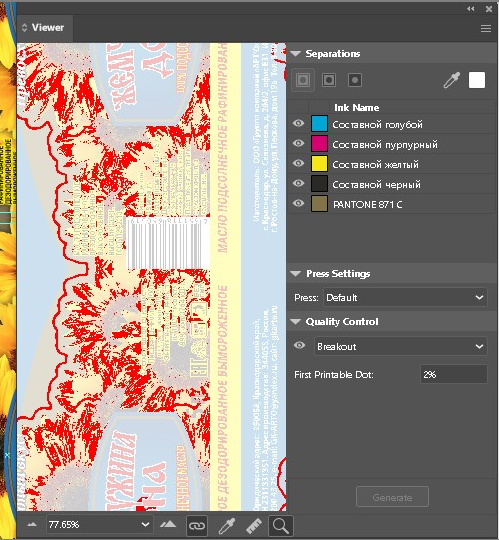Image resolution: width=499 pixels, height=540 pixels.
Task: Click the Ink Name column header
Action: click(356, 107)
